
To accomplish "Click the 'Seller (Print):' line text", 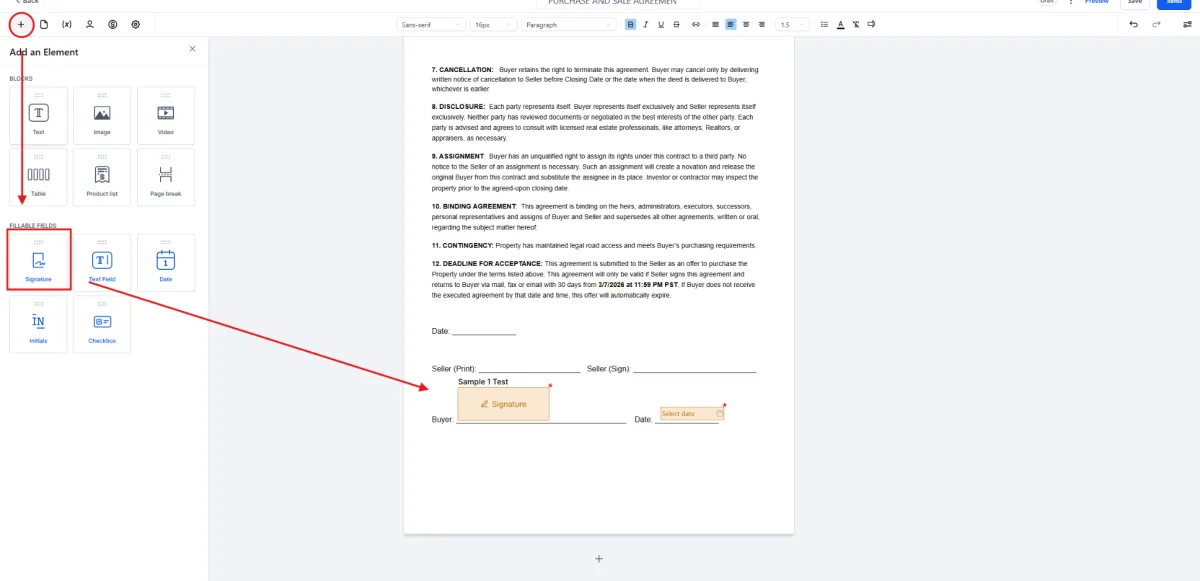I will pyautogui.click(x=454, y=369).
